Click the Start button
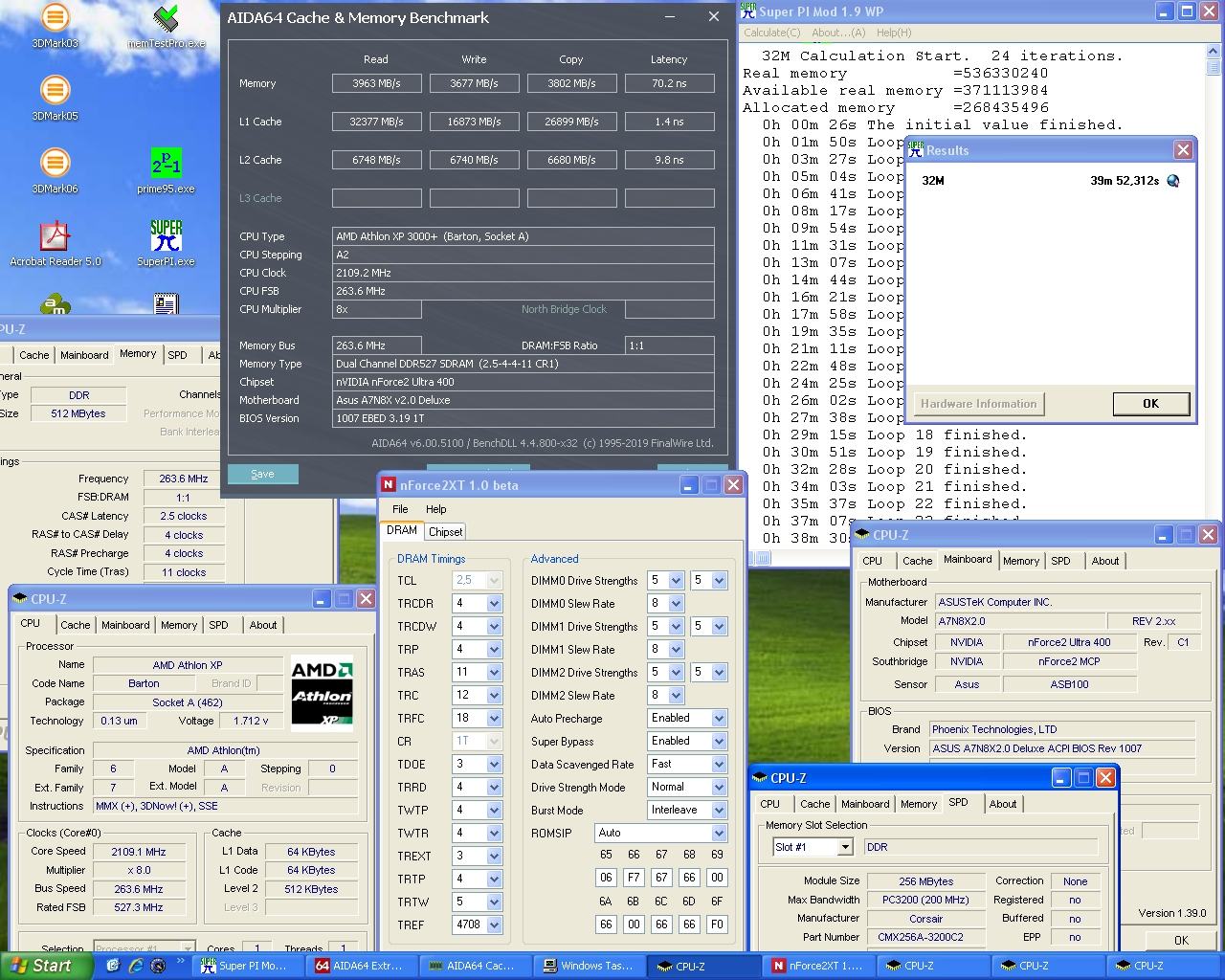This screenshot has width=1225, height=980. coord(46,966)
